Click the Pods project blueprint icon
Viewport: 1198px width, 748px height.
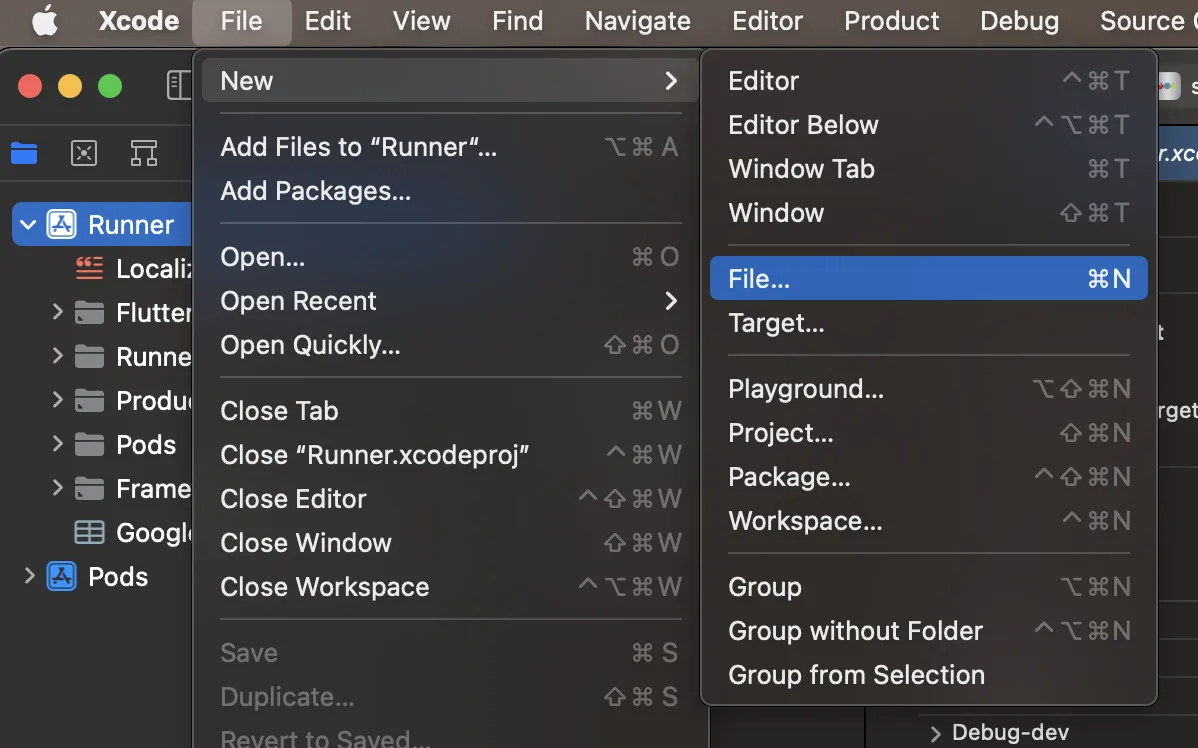click(62, 577)
